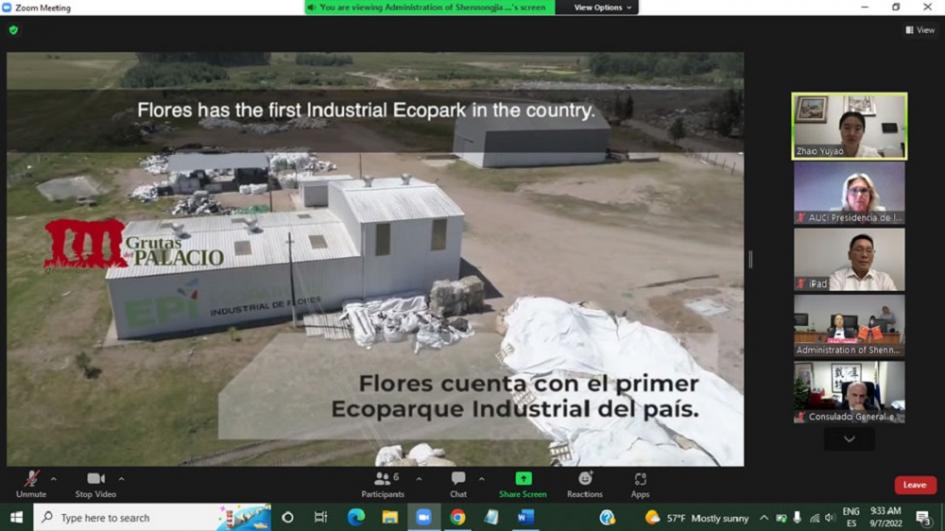Click the Zoom Meeting title bar icon
The height and width of the screenshot is (531, 945).
7,7
